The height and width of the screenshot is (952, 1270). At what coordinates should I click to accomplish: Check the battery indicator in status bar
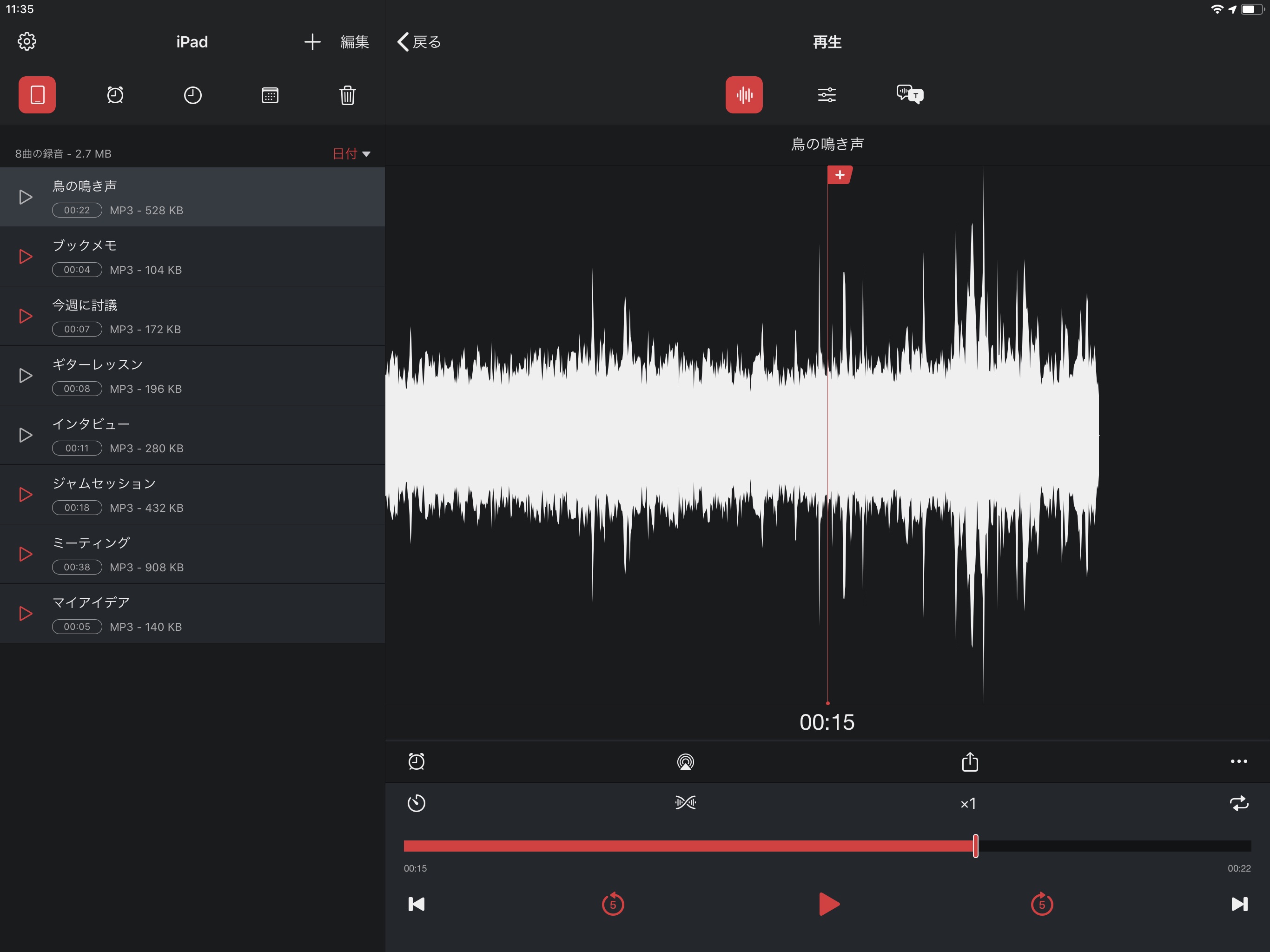click(1252, 9)
